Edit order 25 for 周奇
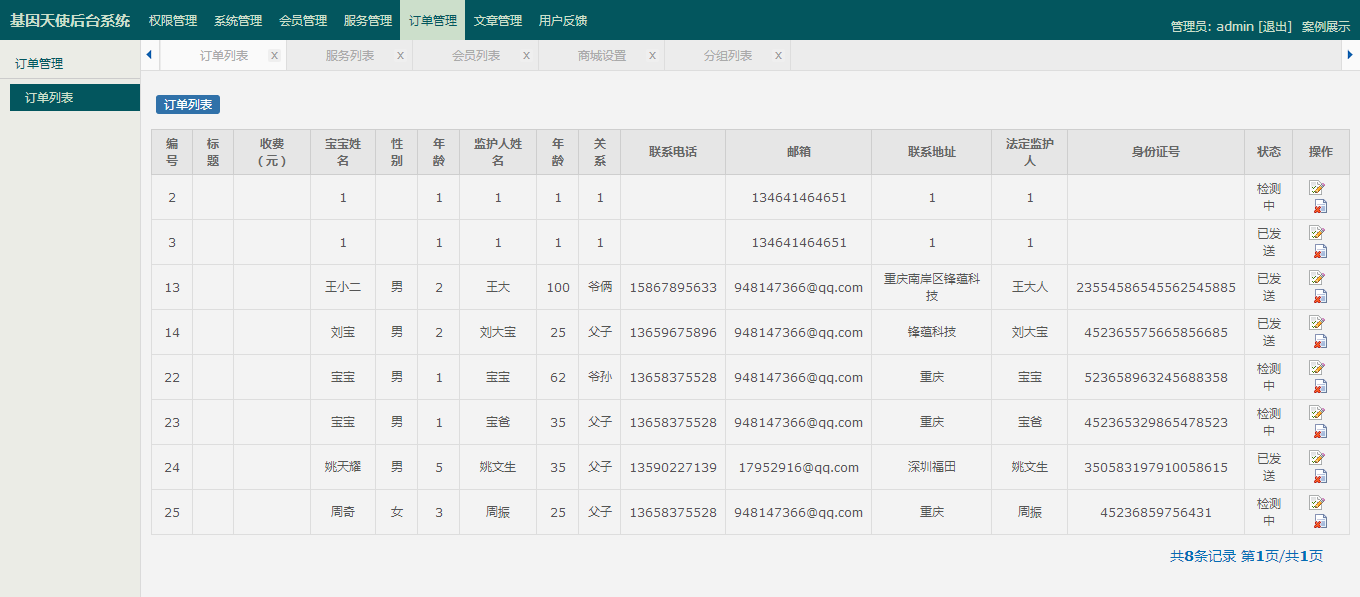1360x597 pixels. click(1317, 502)
